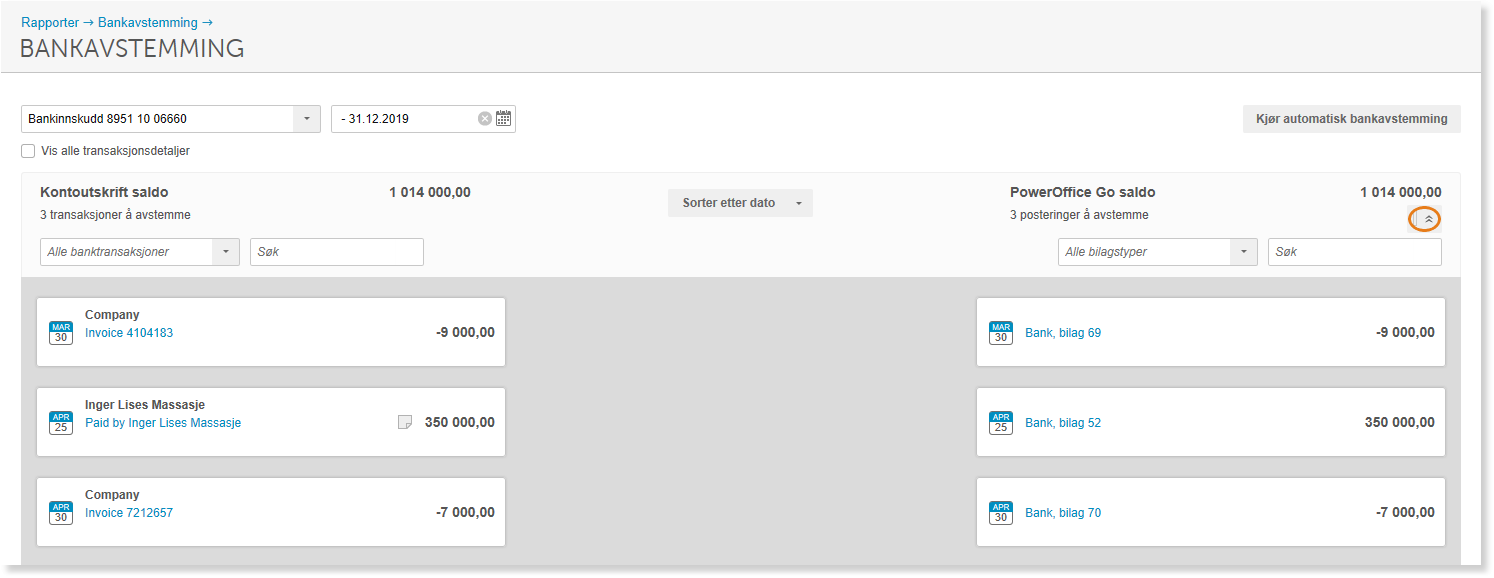Image resolution: width=1494 pixels, height=578 pixels.
Task: Open the Alle bilagstyper filter dropdown
Action: click(x=1243, y=252)
